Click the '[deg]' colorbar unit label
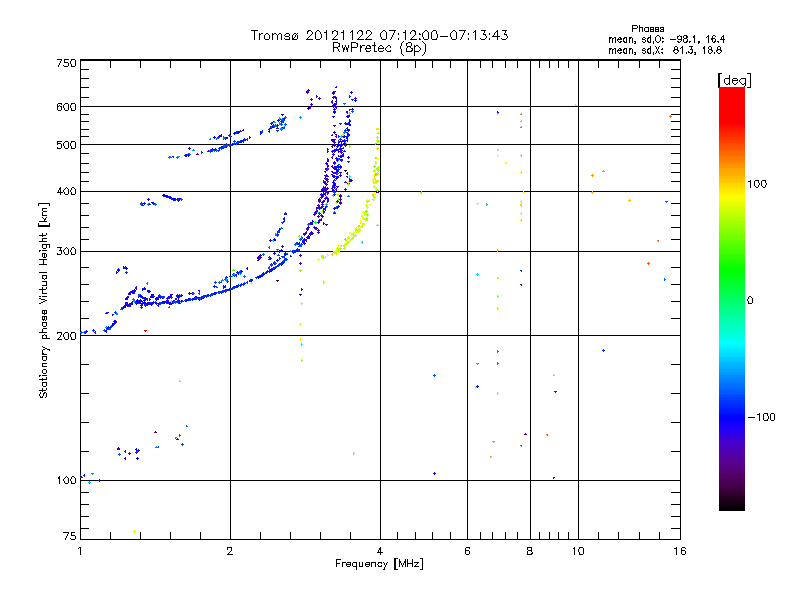800x600 pixels. (x=734, y=80)
